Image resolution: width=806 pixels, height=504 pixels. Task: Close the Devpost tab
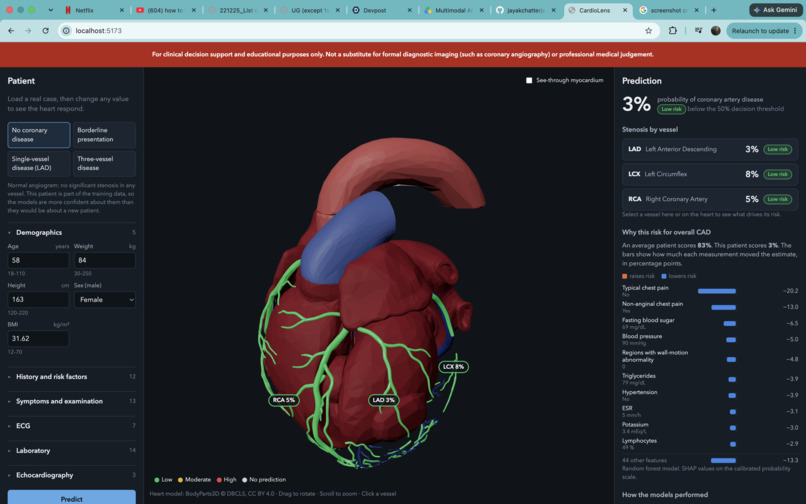pyautogui.click(x=410, y=10)
